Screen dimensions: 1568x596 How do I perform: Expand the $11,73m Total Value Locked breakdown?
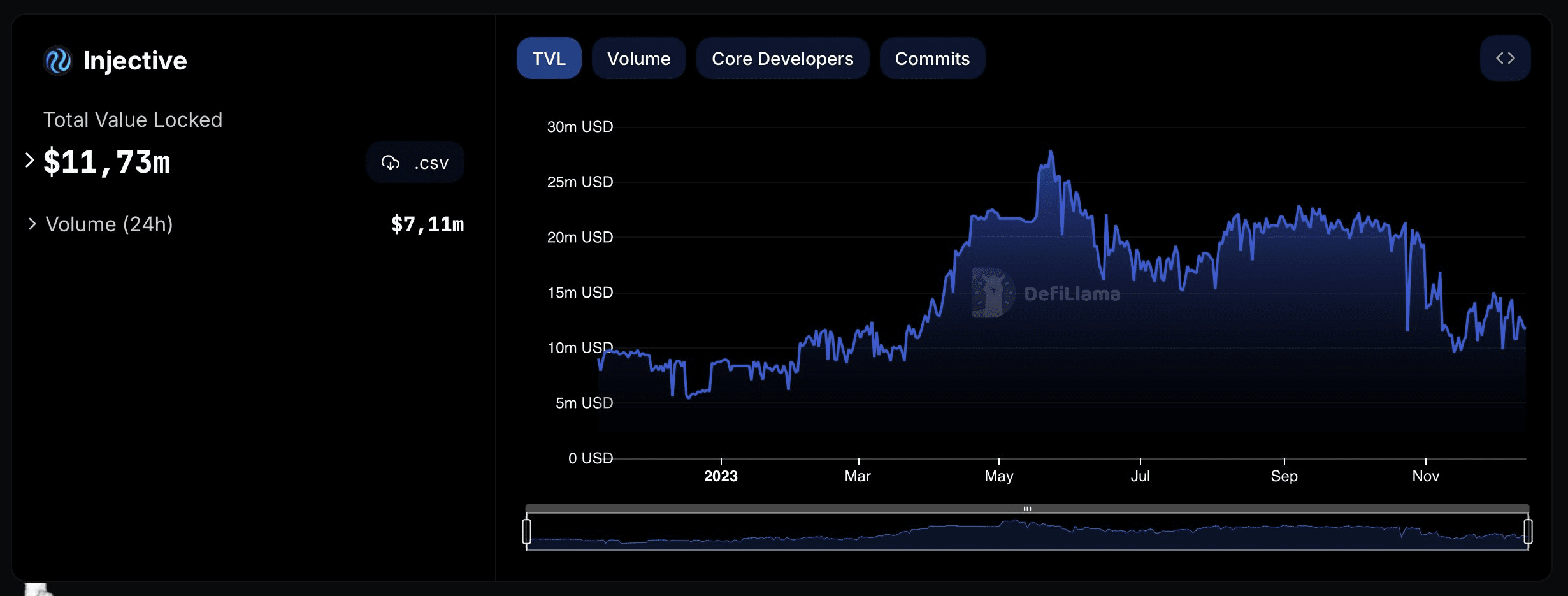click(x=29, y=161)
